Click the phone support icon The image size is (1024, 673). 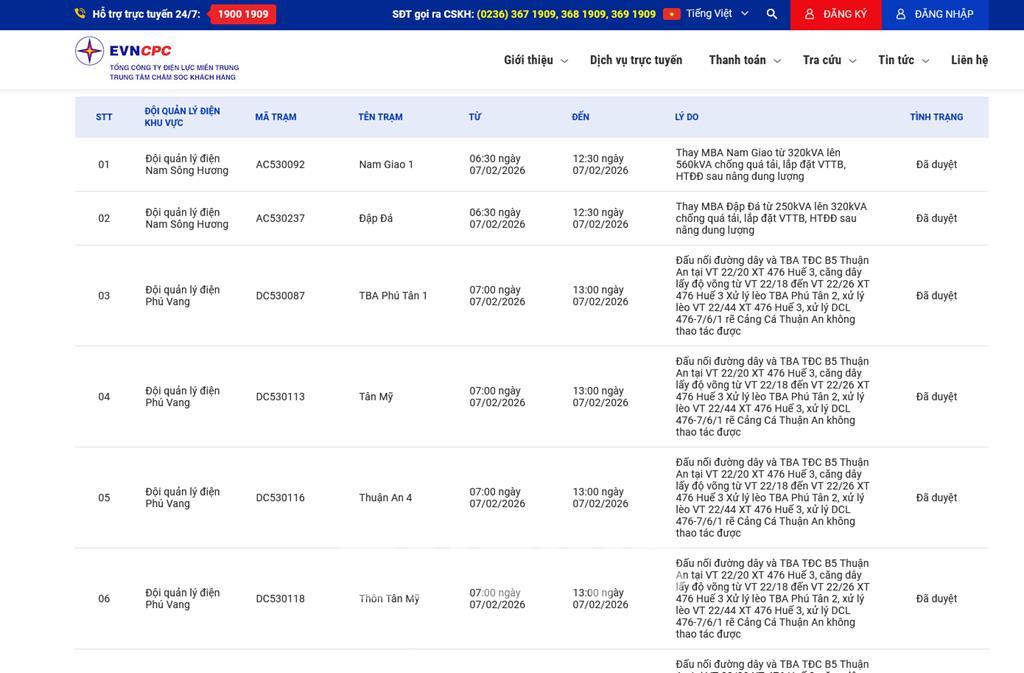coord(80,14)
